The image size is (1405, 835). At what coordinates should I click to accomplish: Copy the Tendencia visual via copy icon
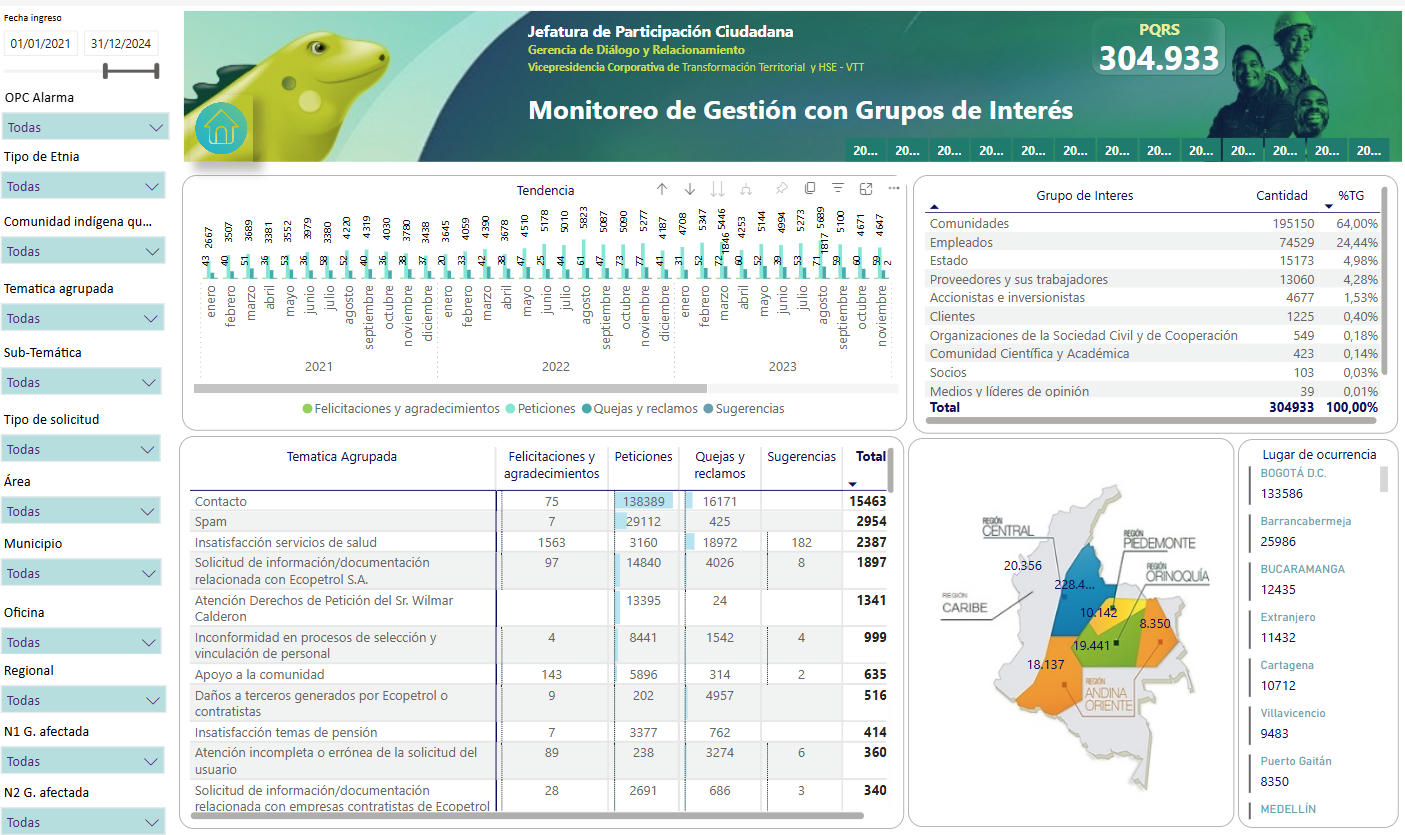pyautogui.click(x=810, y=189)
